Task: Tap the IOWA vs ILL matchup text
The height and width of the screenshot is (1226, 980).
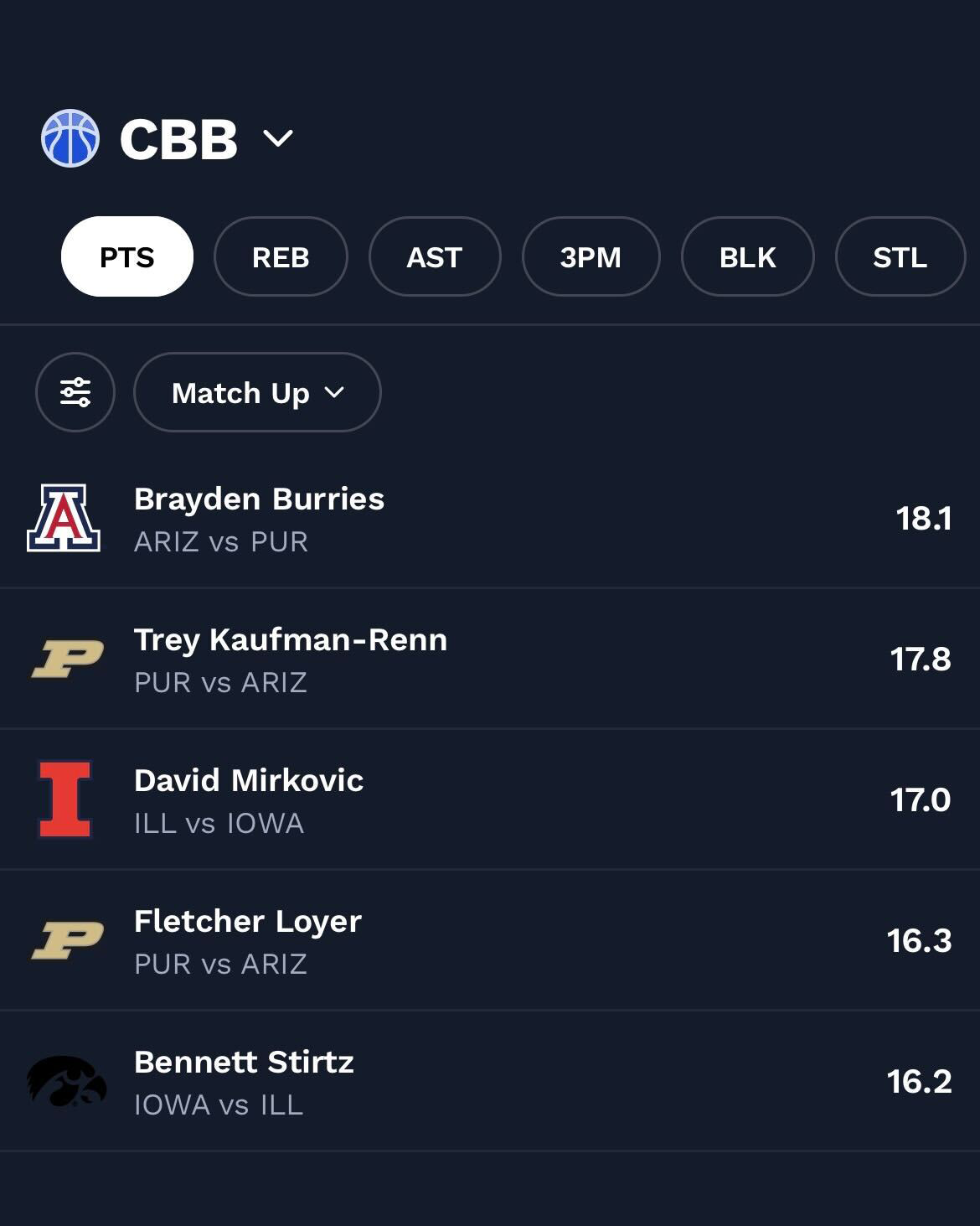Action: coord(219,1104)
